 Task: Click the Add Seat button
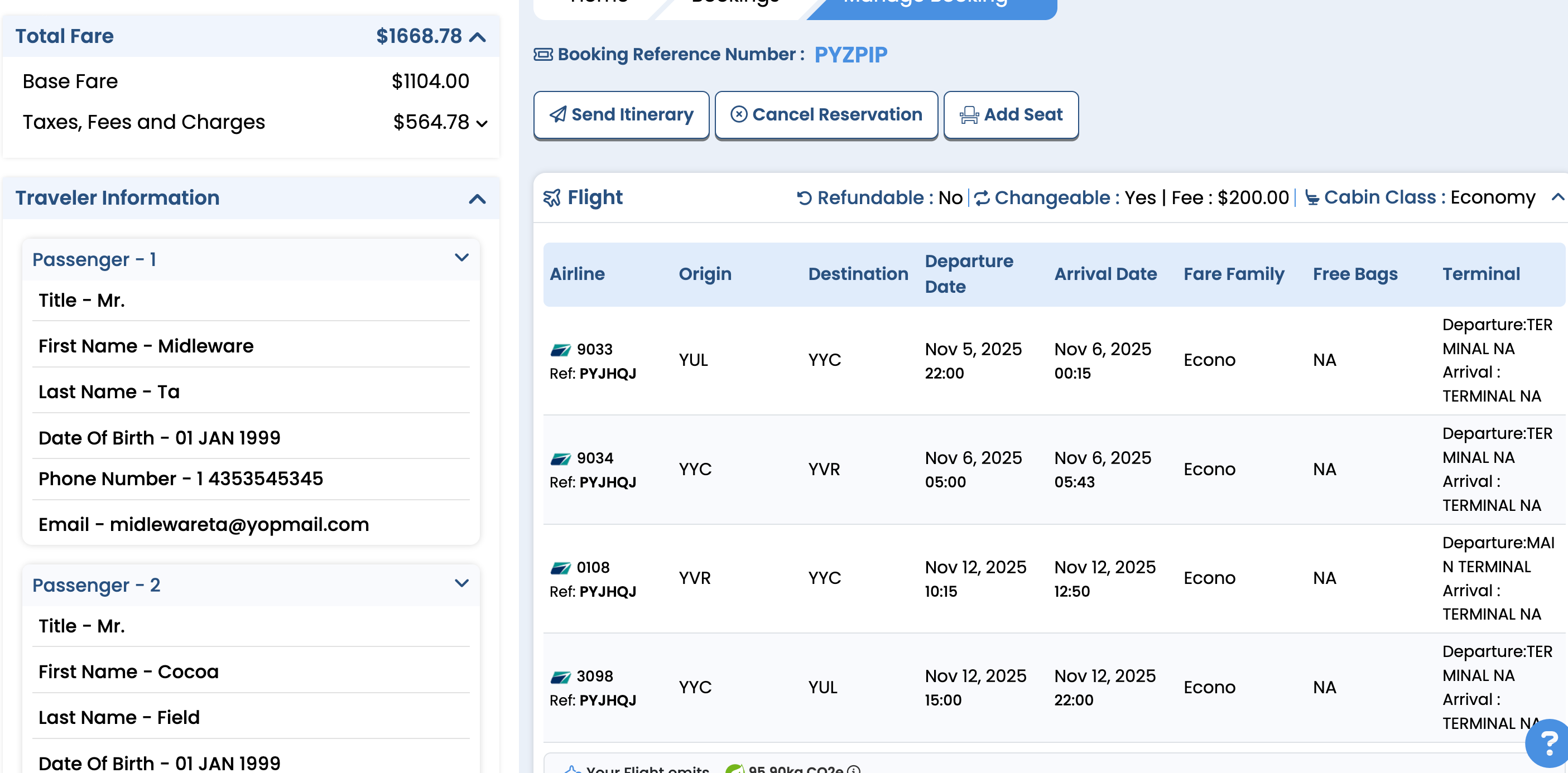1011,115
